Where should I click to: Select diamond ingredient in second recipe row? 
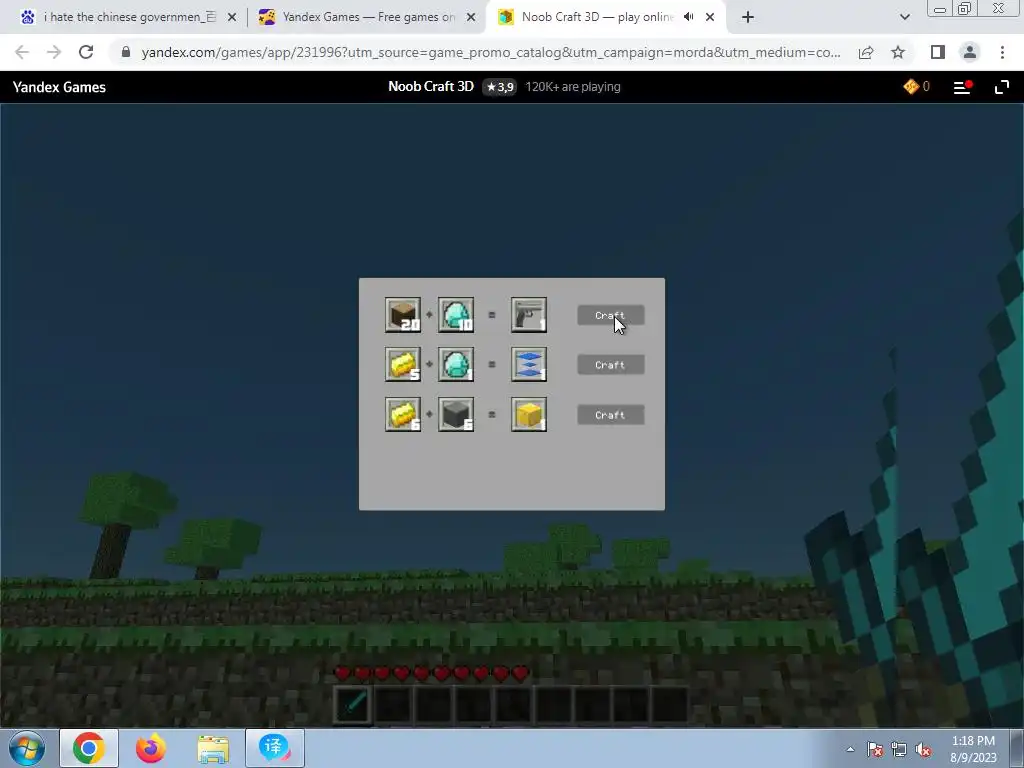[456, 364]
